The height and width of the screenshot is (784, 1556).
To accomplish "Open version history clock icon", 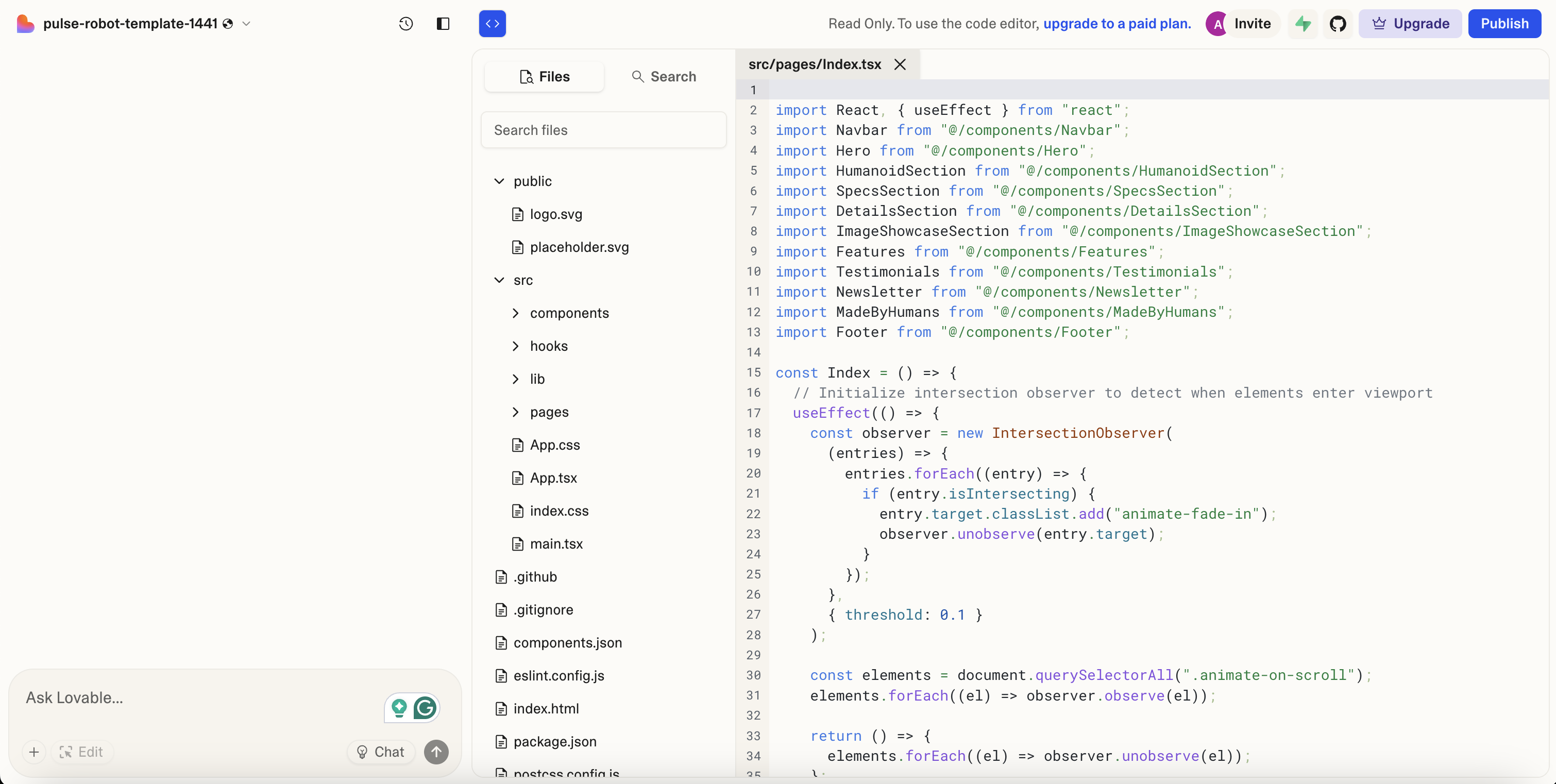I will [406, 24].
